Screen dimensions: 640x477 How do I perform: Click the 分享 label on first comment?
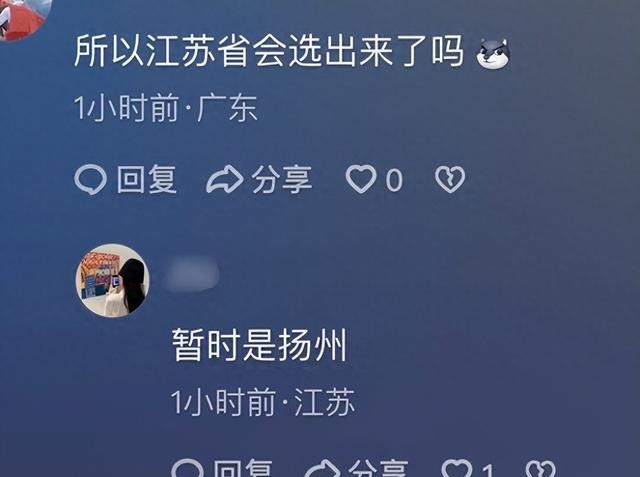point(282,179)
